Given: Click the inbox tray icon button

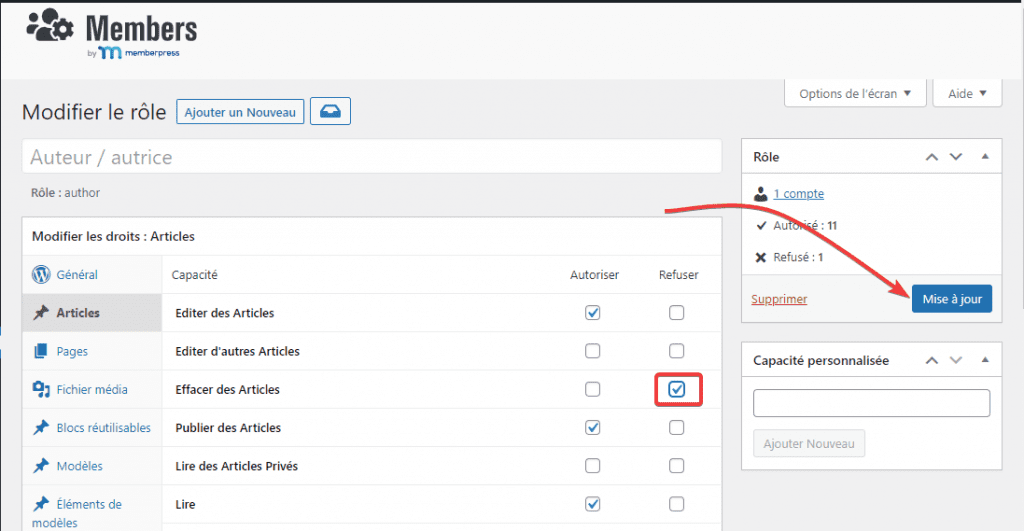Looking at the screenshot, I should click(x=330, y=111).
